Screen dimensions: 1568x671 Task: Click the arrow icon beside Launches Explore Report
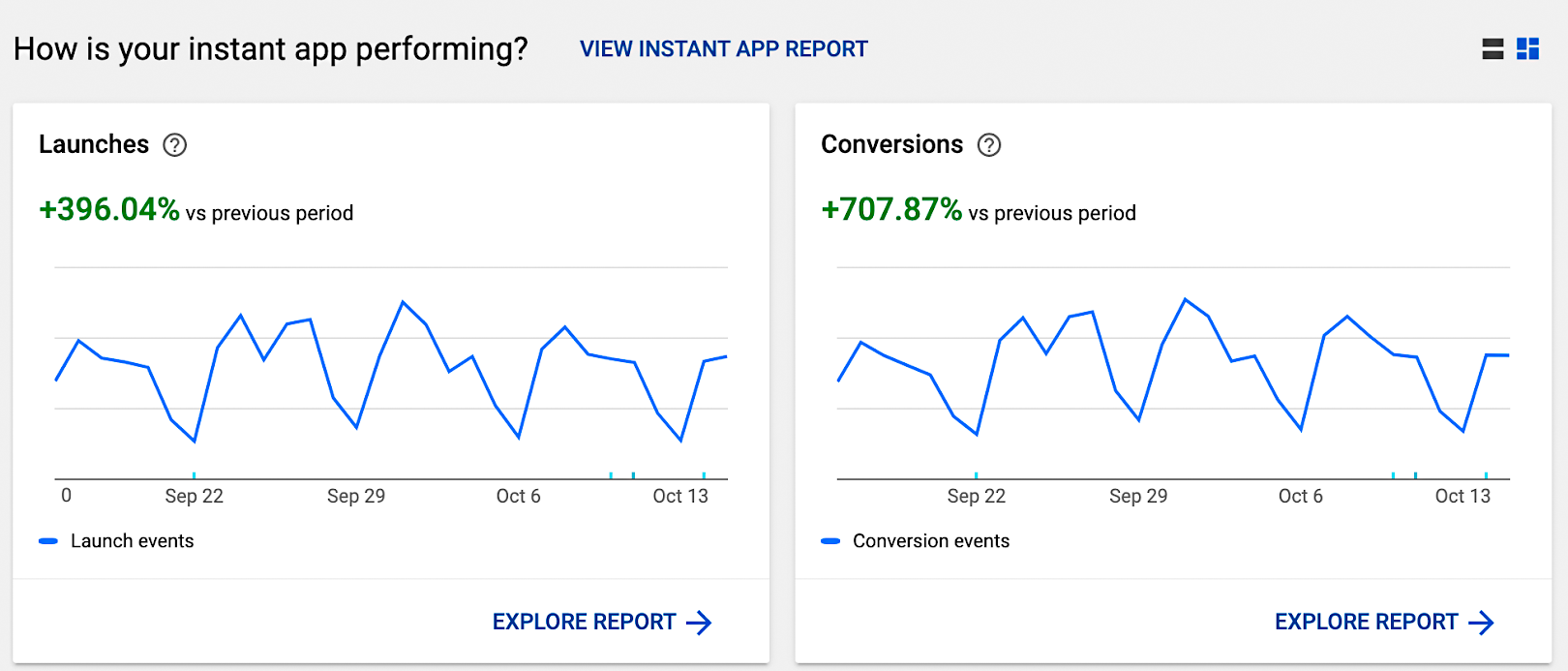(699, 623)
